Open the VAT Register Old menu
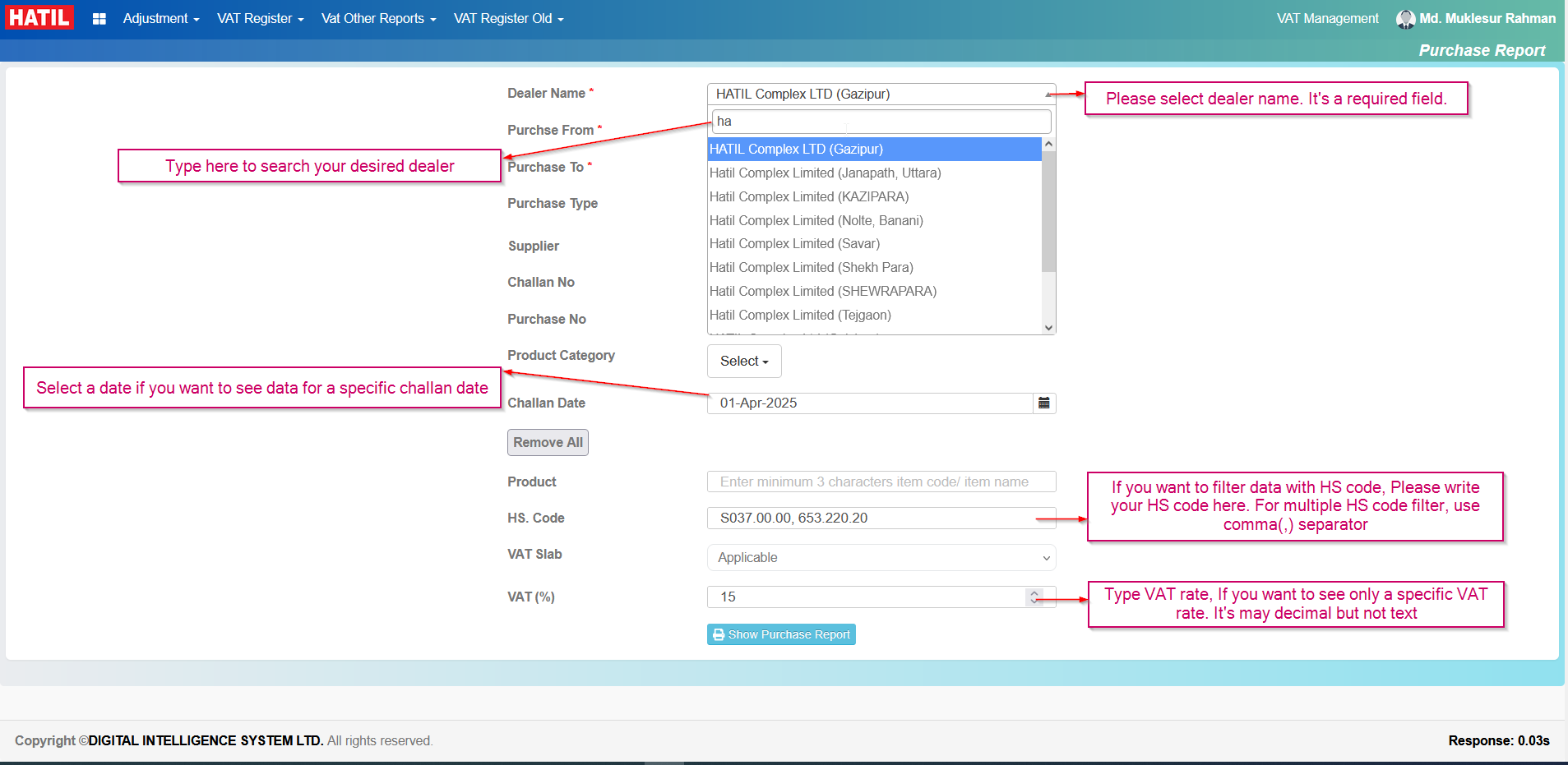The height and width of the screenshot is (765, 1568). click(509, 19)
